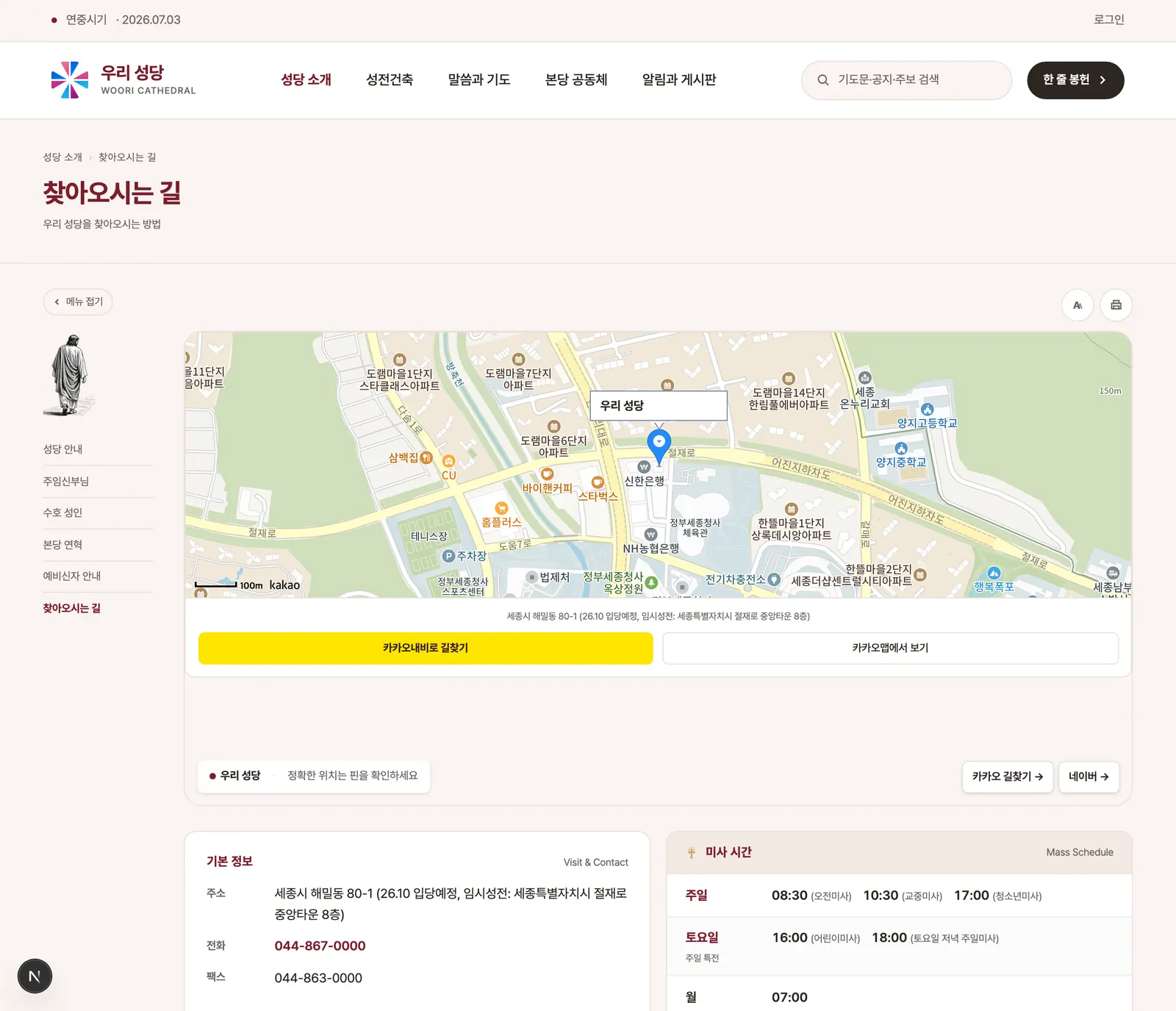This screenshot has height=1011, width=1176.
Task: Click the NH농협은행 bank map marker
Action: 650,535
